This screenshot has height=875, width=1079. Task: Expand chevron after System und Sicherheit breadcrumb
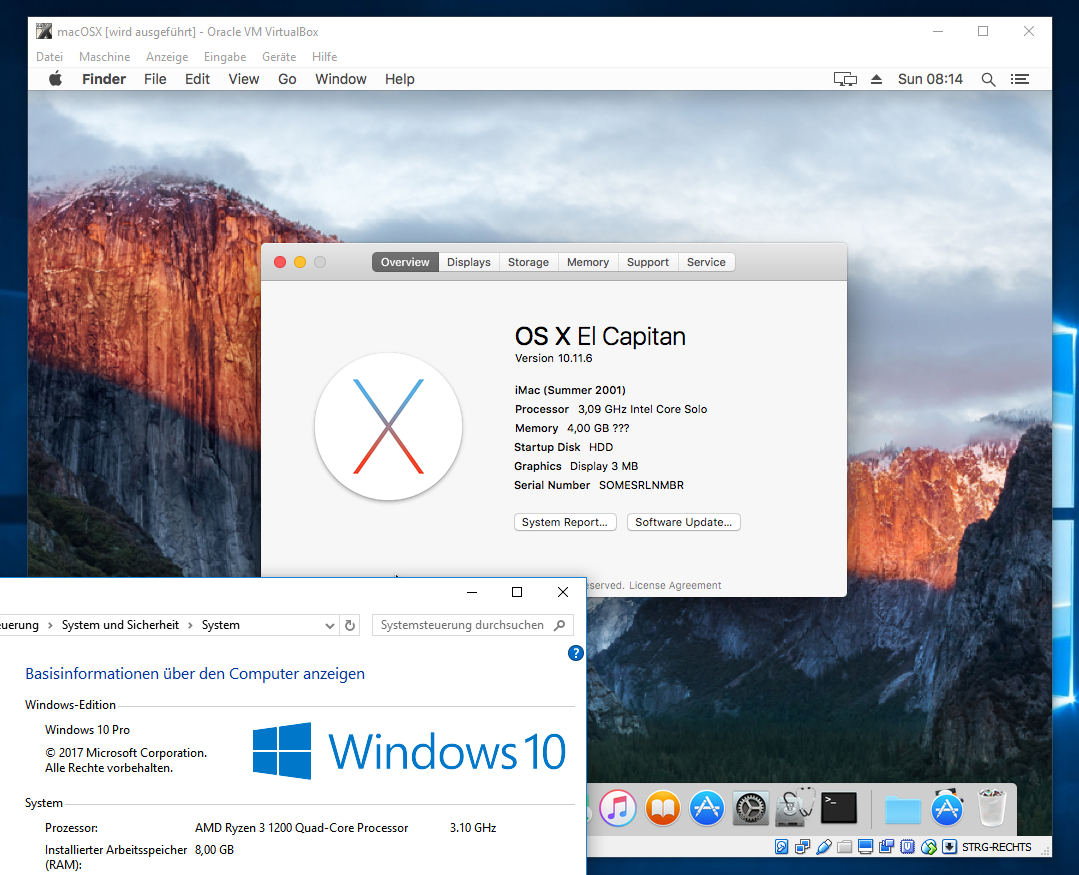click(x=191, y=625)
